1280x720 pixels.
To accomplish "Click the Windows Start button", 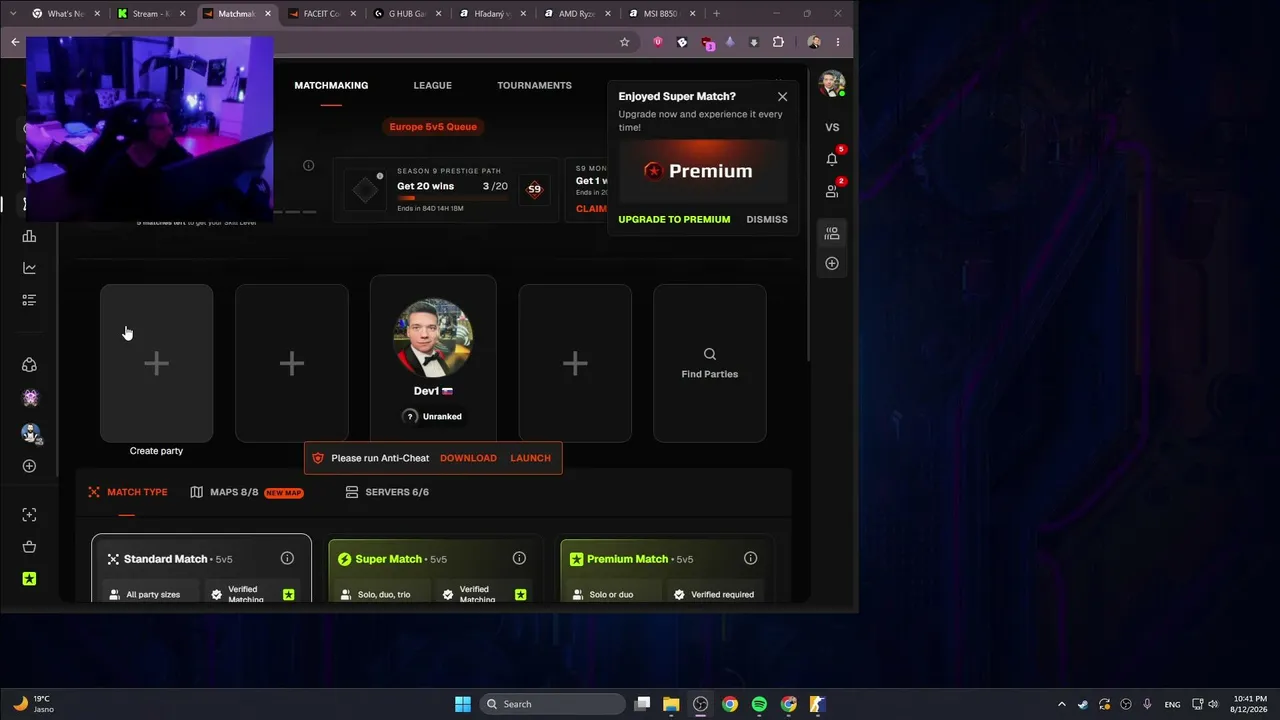I will tap(462, 704).
